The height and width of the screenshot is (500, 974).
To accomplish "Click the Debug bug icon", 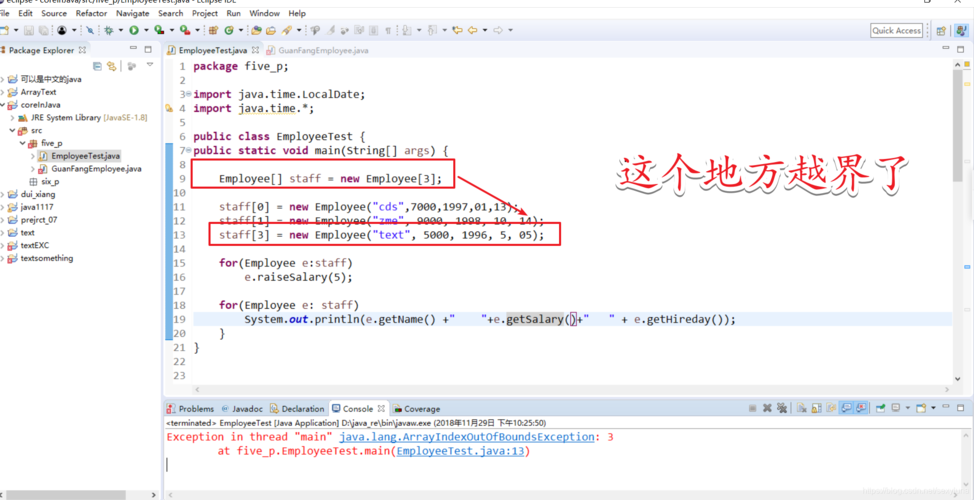I will tap(108, 30).
